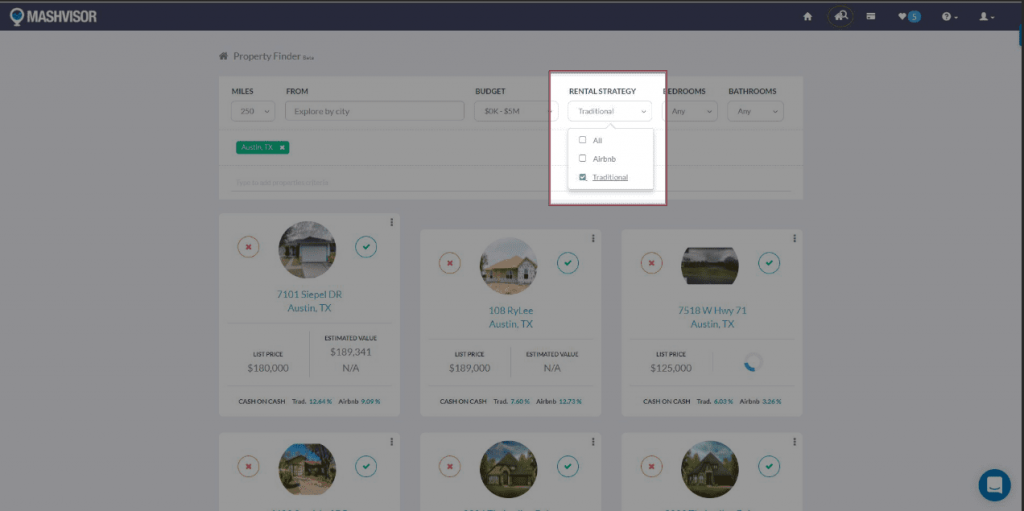Open three-dot menu on 7518 W Hwy 71 card
Screen dimensions: 1024x511
(794, 238)
